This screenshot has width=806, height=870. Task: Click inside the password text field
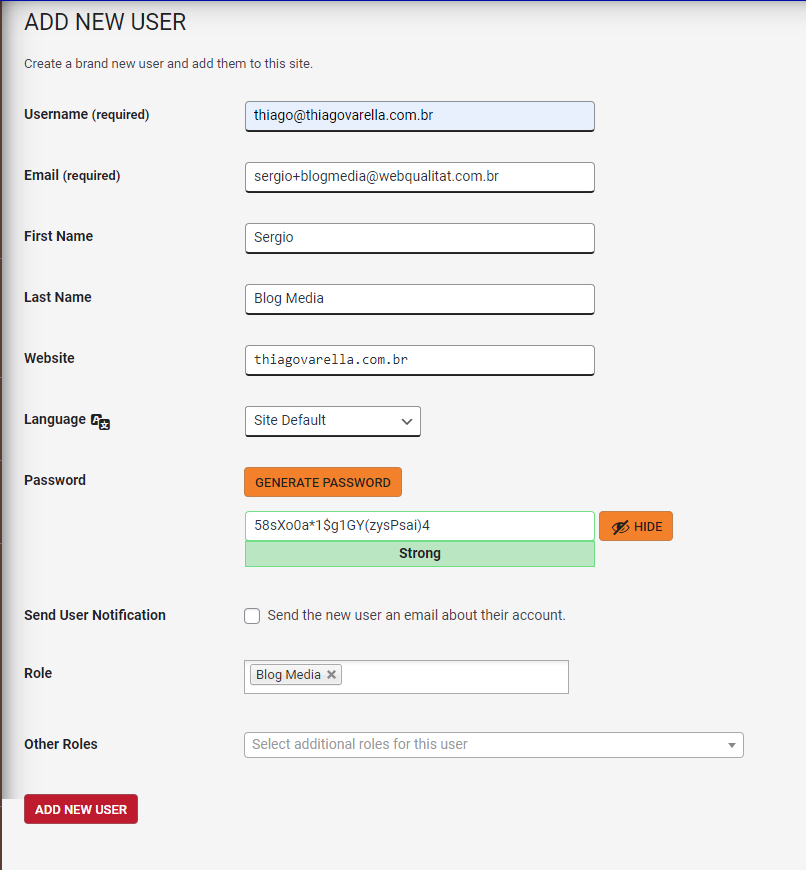pyautogui.click(x=419, y=526)
